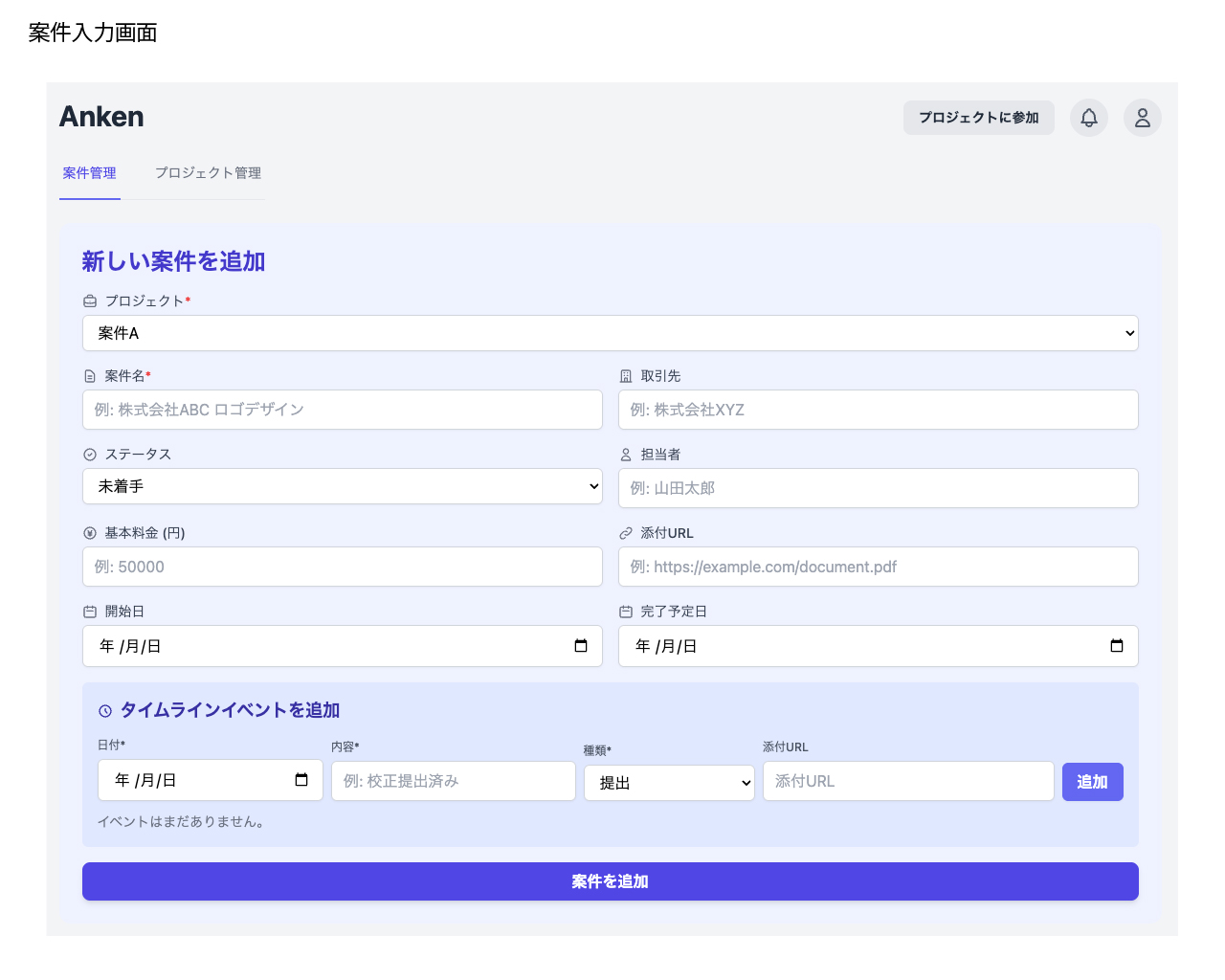1225x980 pixels.
Task: Switch to the プロジェクト管理 tab
Action: (x=208, y=173)
